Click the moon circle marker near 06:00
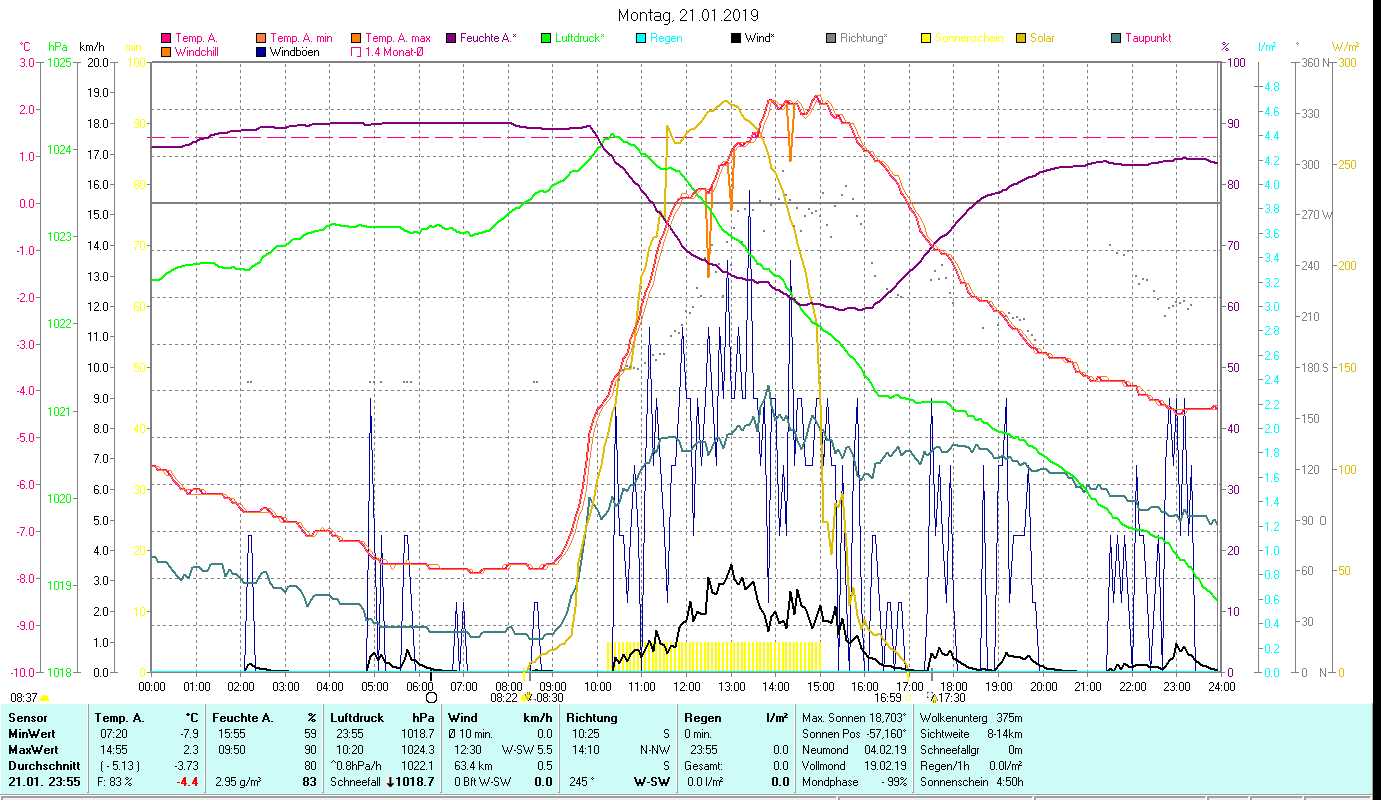 (431, 697)
